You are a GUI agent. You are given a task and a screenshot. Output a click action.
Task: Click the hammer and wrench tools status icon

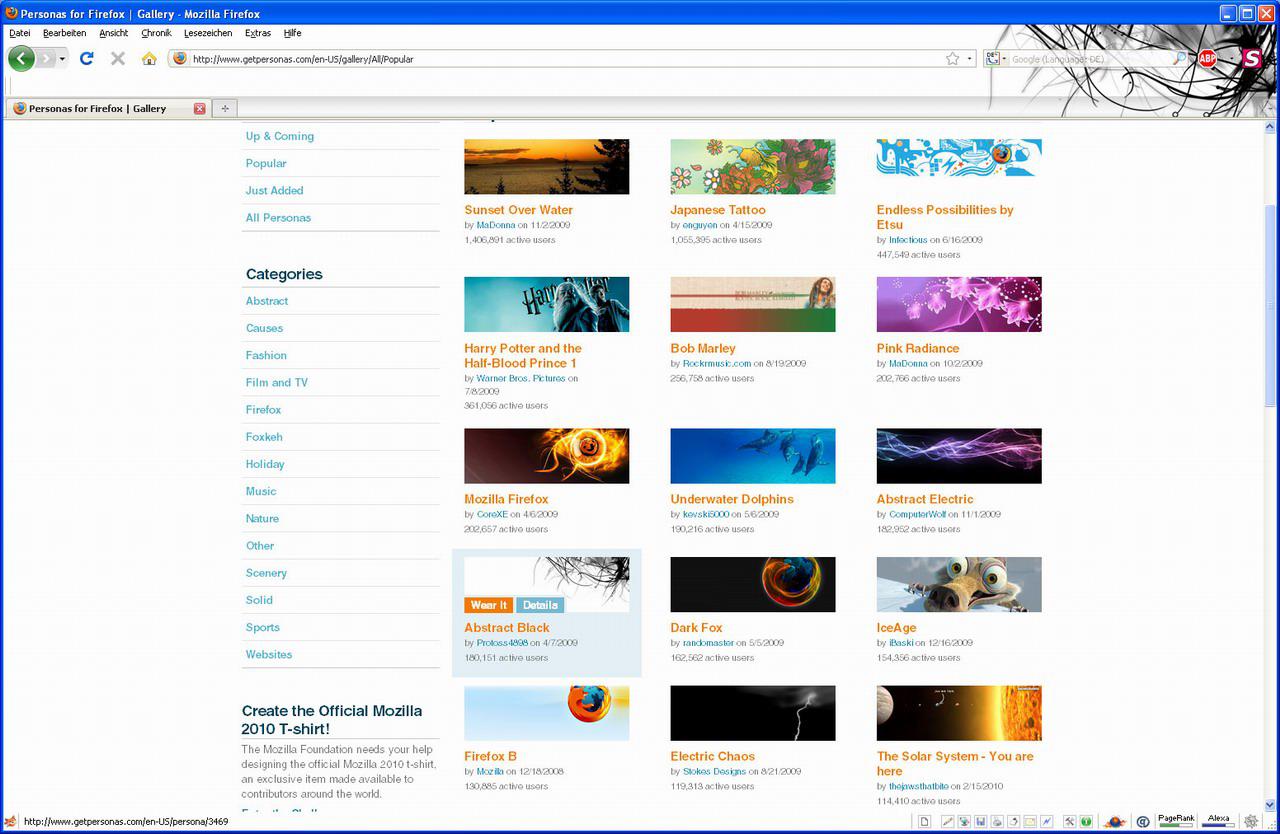pos(1069,822)
